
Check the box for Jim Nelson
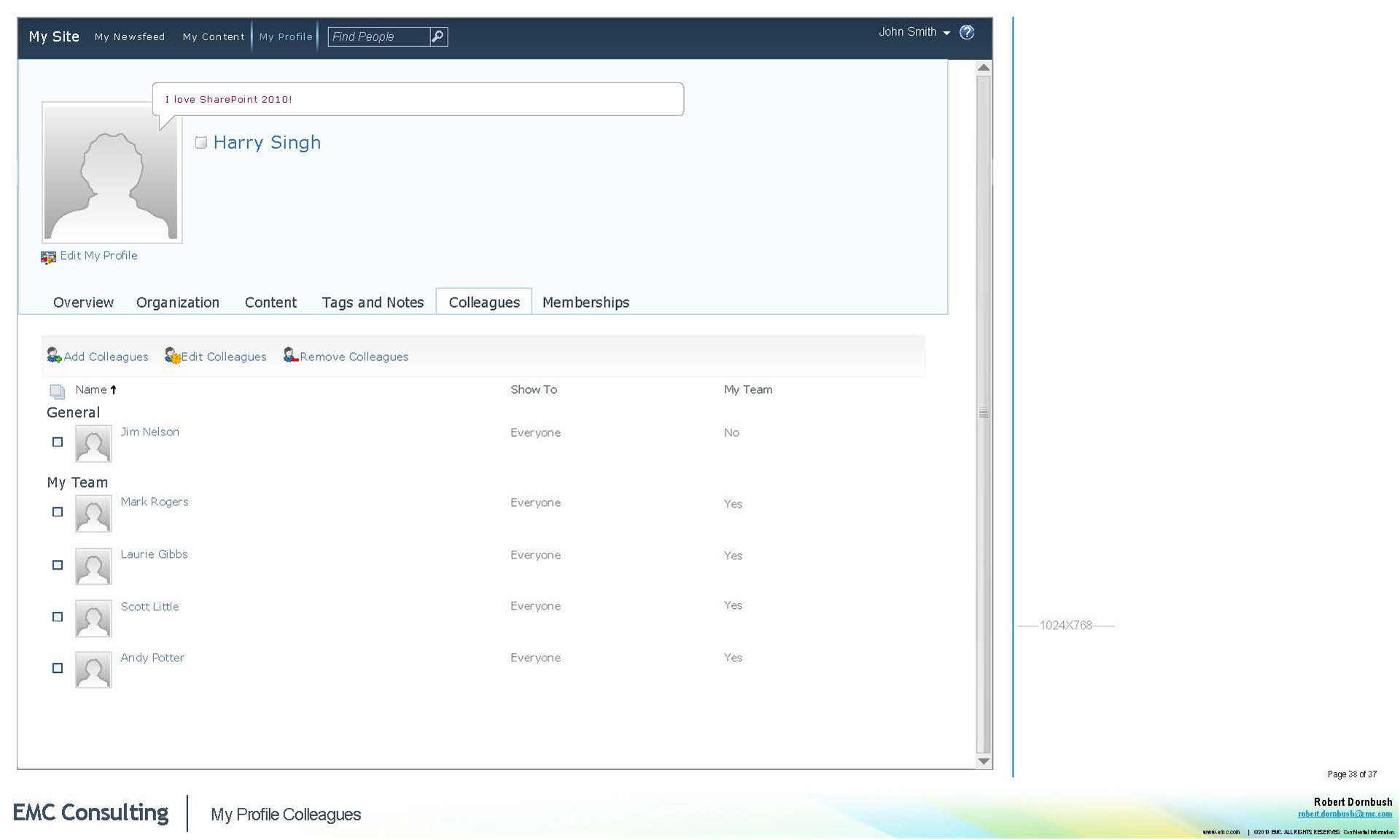[x=58, y=442]
